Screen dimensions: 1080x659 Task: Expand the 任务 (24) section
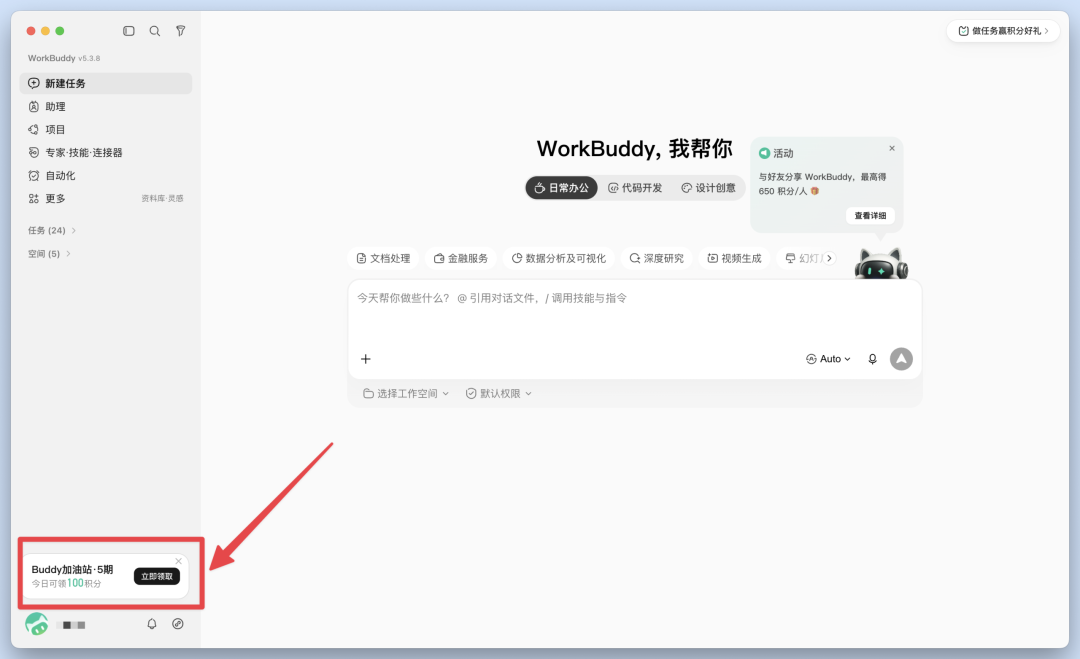[x=52, y=231]
